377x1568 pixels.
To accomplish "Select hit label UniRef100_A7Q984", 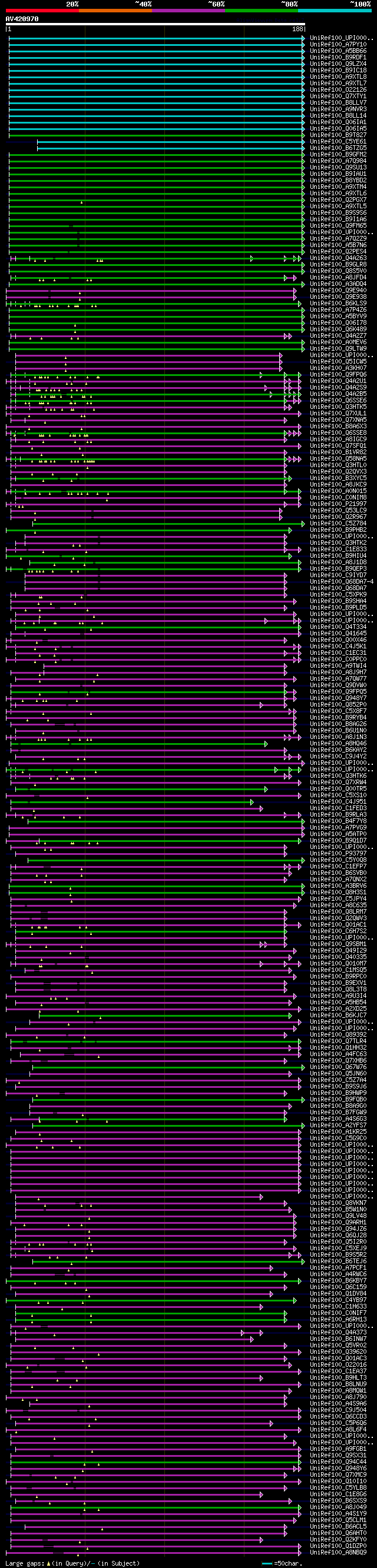I will tap(338, 161).
